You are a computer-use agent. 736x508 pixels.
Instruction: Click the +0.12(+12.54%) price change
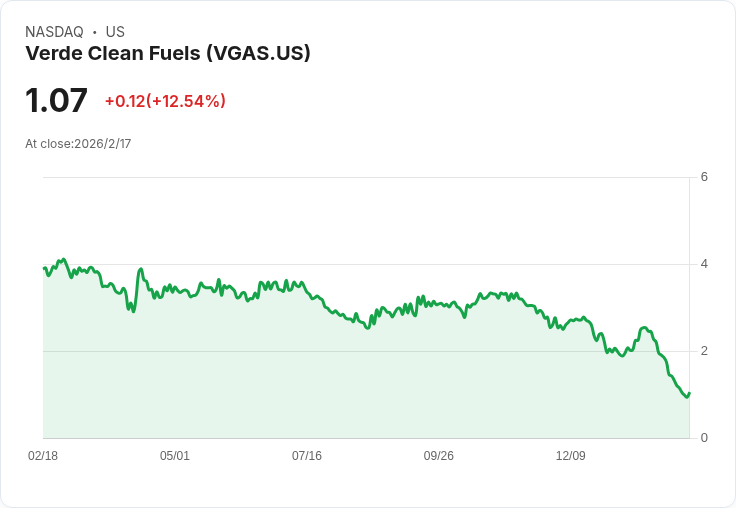[x=165, y=101]
